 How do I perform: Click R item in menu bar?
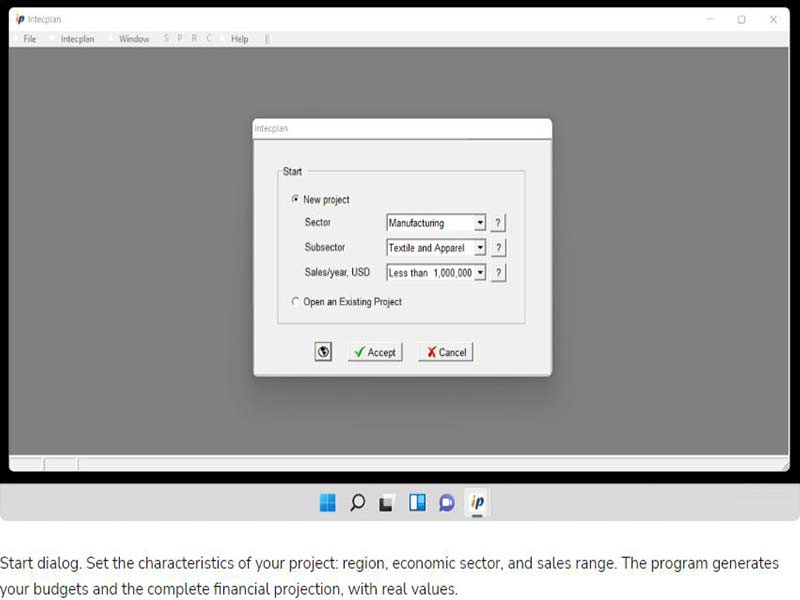(194, 38)
